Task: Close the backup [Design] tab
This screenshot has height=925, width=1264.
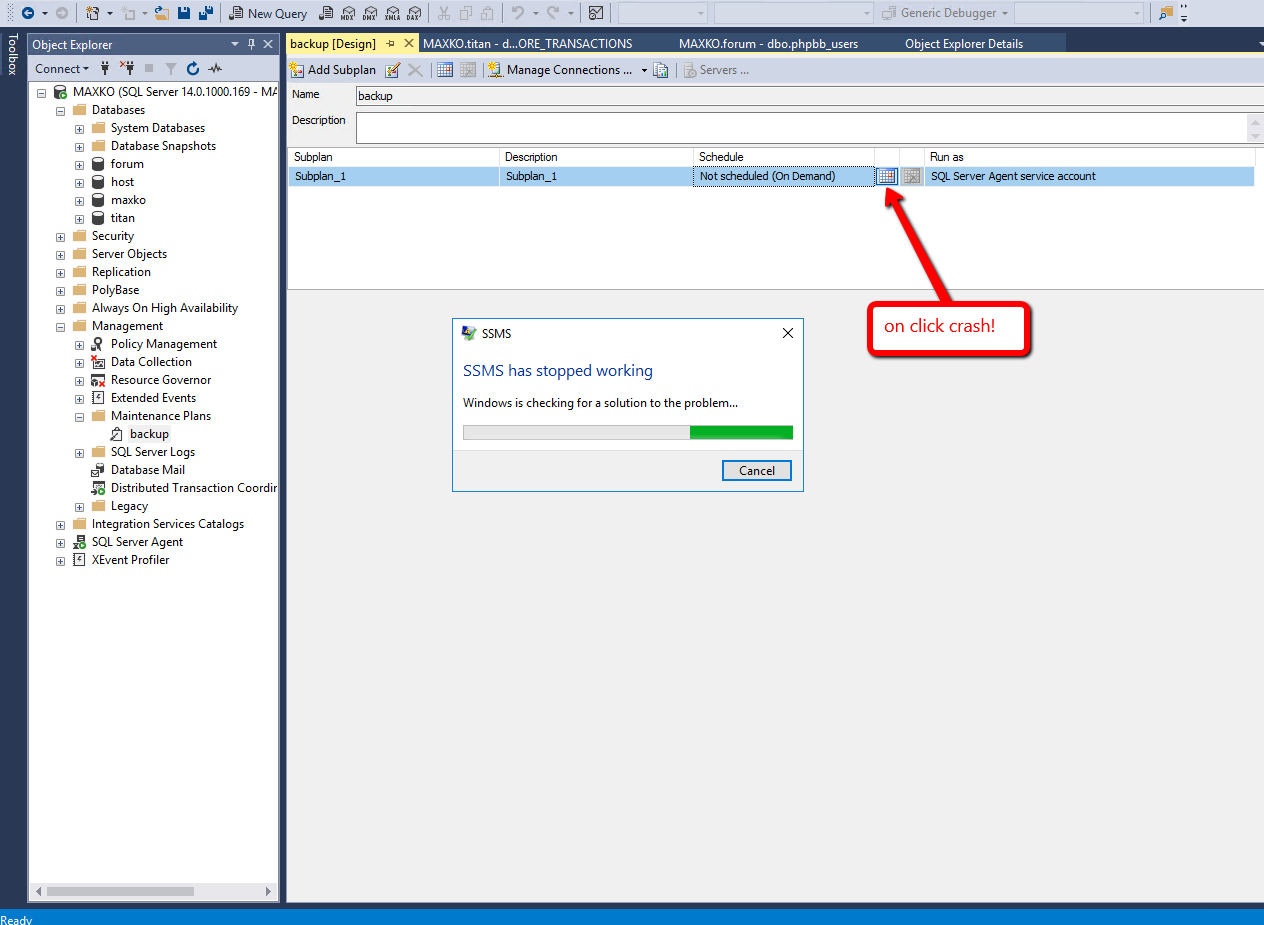Action: (x=409, y=44)
